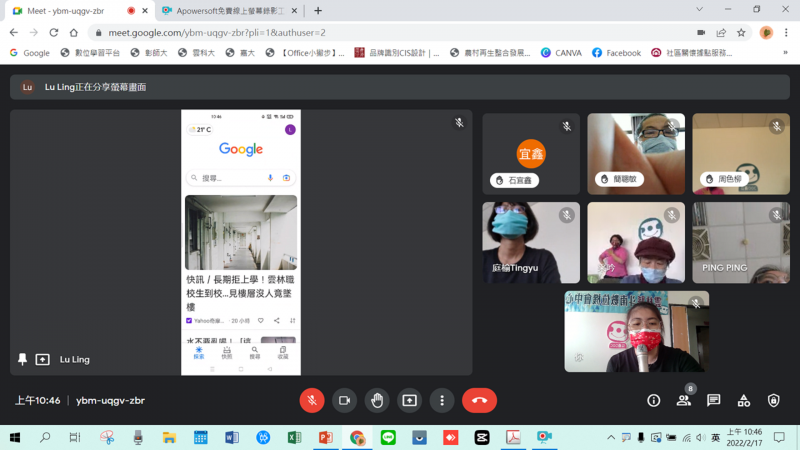This screenshot has height=450, width=800.
Task: Switch to the Apowersoft browser tab
Action: click(230, 11)
